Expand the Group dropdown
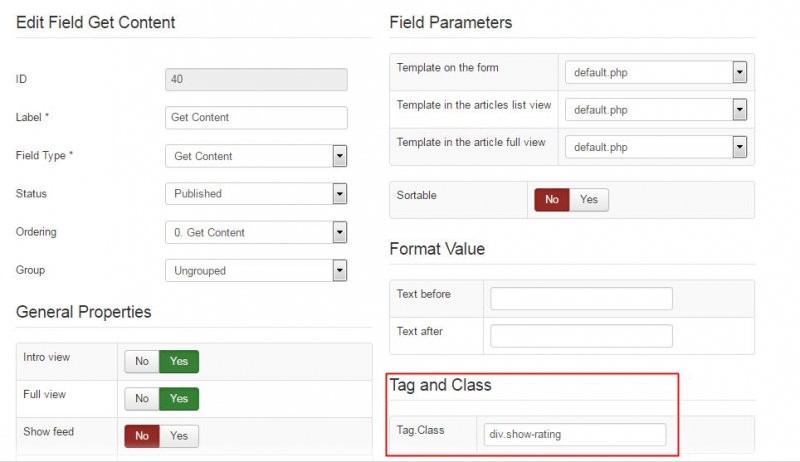Screen dimensions: 800x462 256,271
